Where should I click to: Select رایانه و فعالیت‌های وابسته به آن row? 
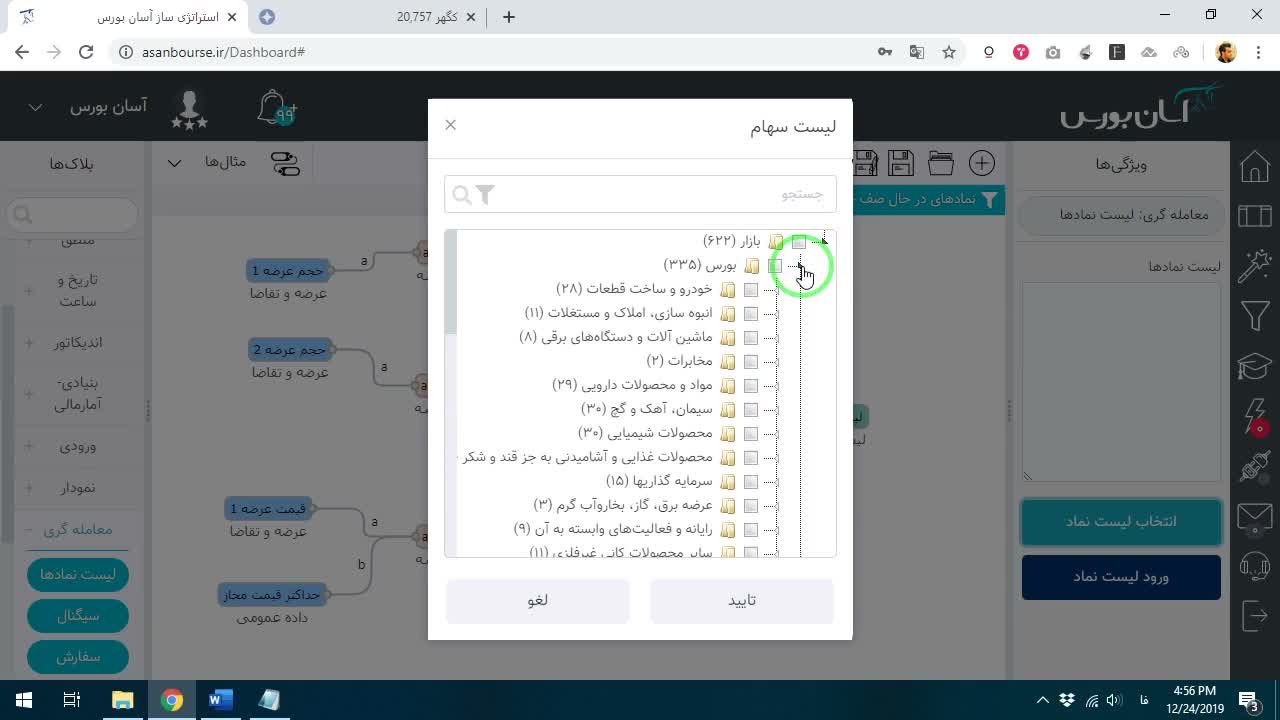613,529
